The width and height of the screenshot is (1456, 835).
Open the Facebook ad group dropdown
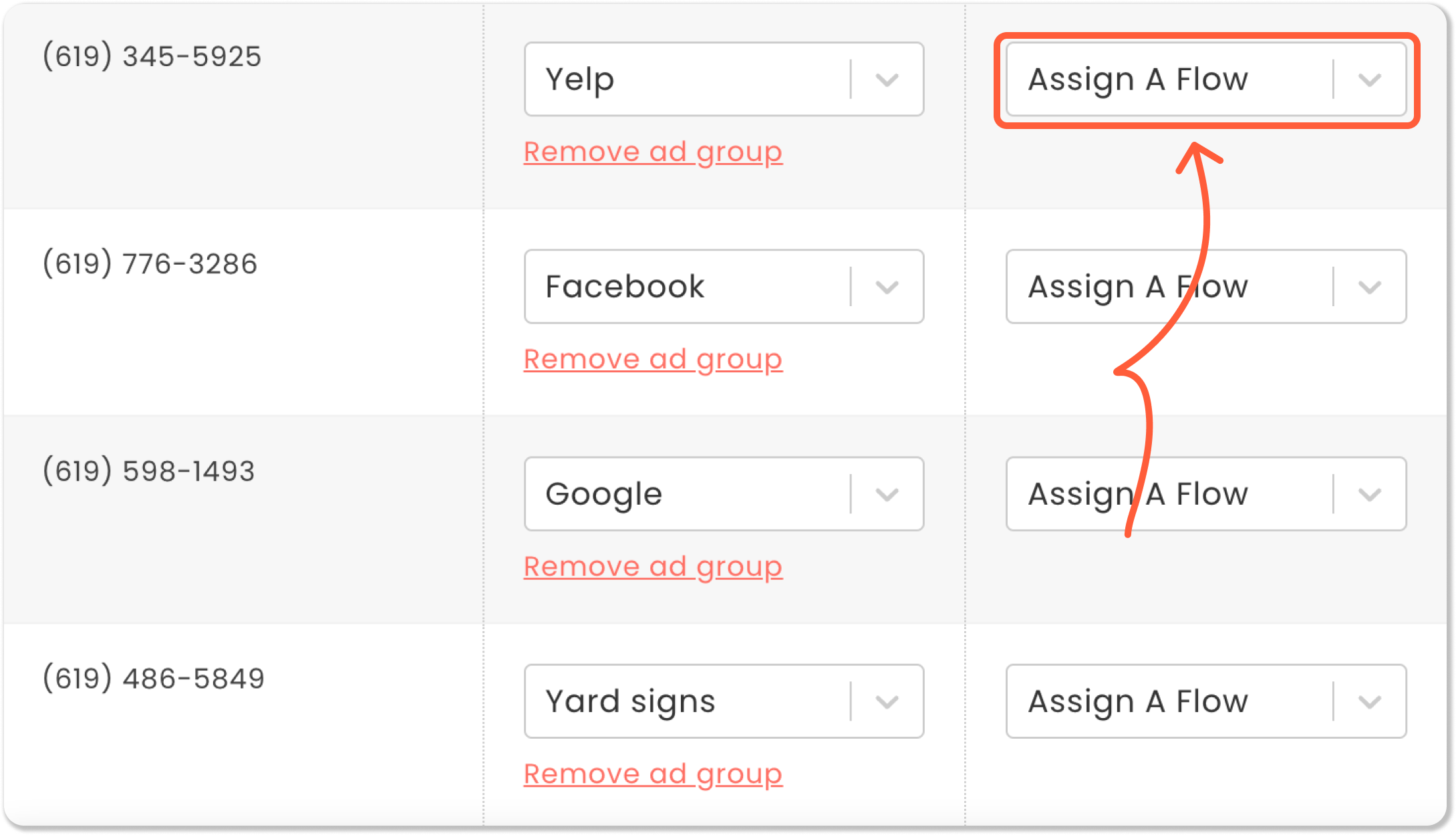[x=724, y=287]
